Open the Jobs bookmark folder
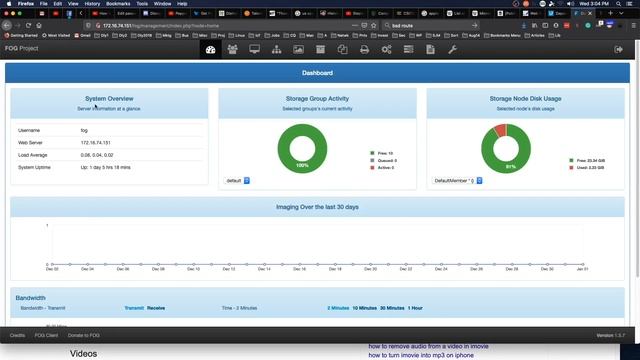 tap(273, 36)
